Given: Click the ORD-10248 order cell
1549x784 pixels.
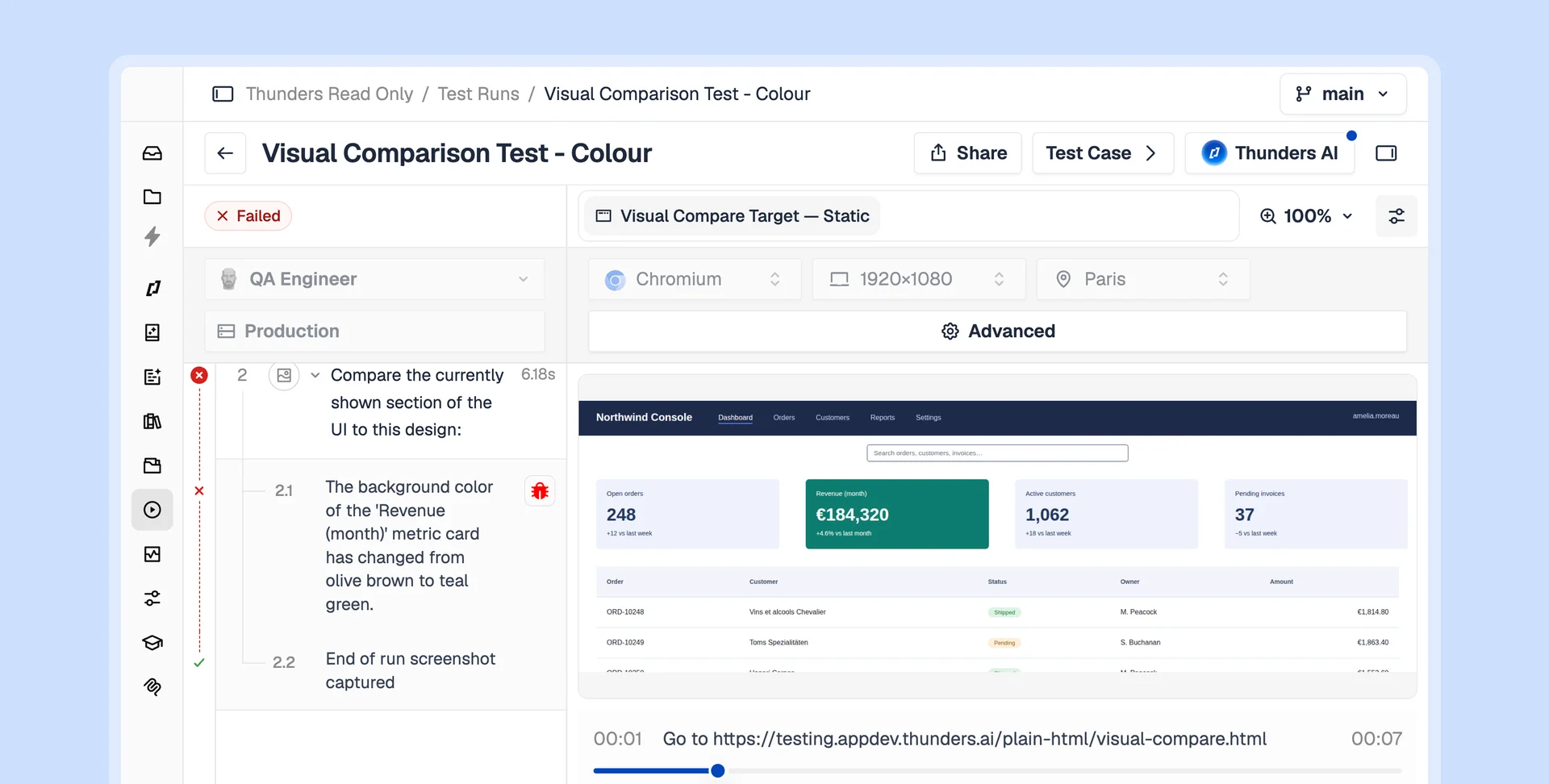Looking at the screenshot, I should 625,612.
